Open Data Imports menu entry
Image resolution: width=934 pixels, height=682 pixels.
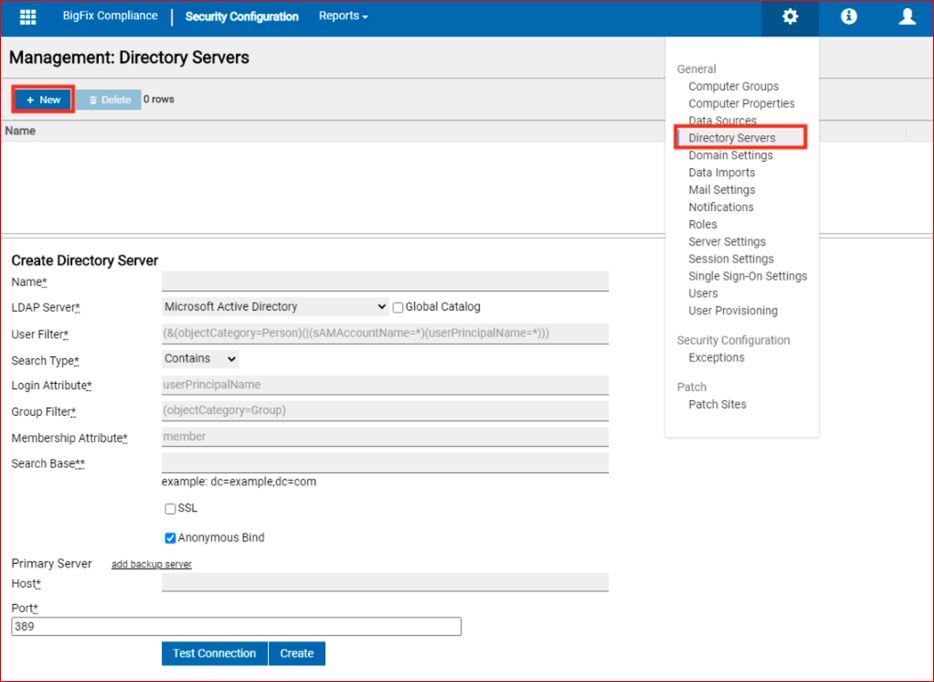[x=722, y=173]
